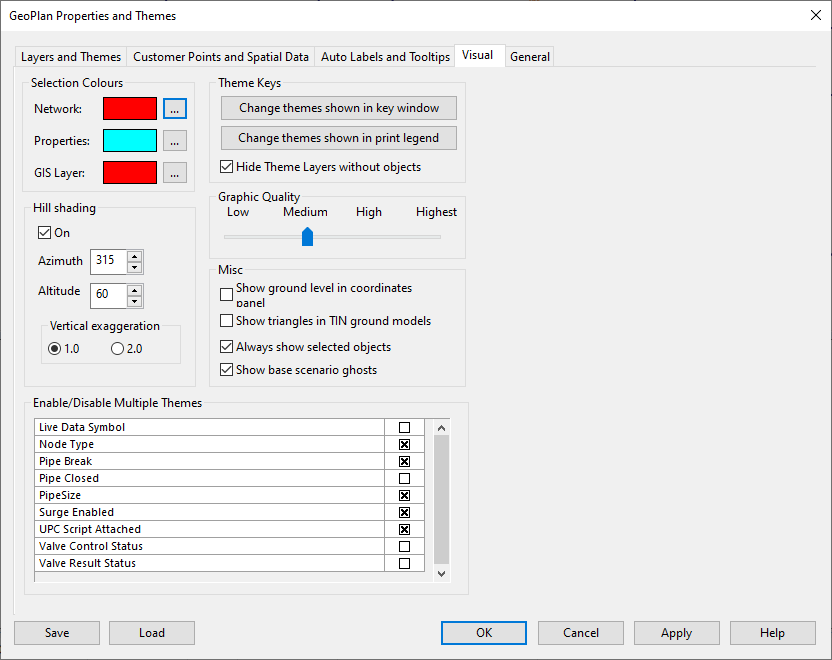Screen dimensions: 832x660
Task: Select the Live Data Symbol row text
Action: 82,427
